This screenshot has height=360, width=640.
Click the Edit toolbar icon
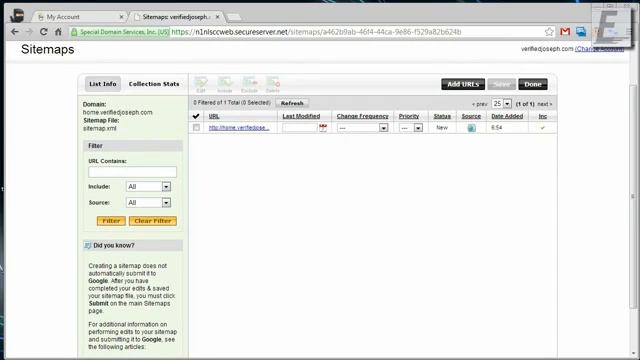coord(201,84)
